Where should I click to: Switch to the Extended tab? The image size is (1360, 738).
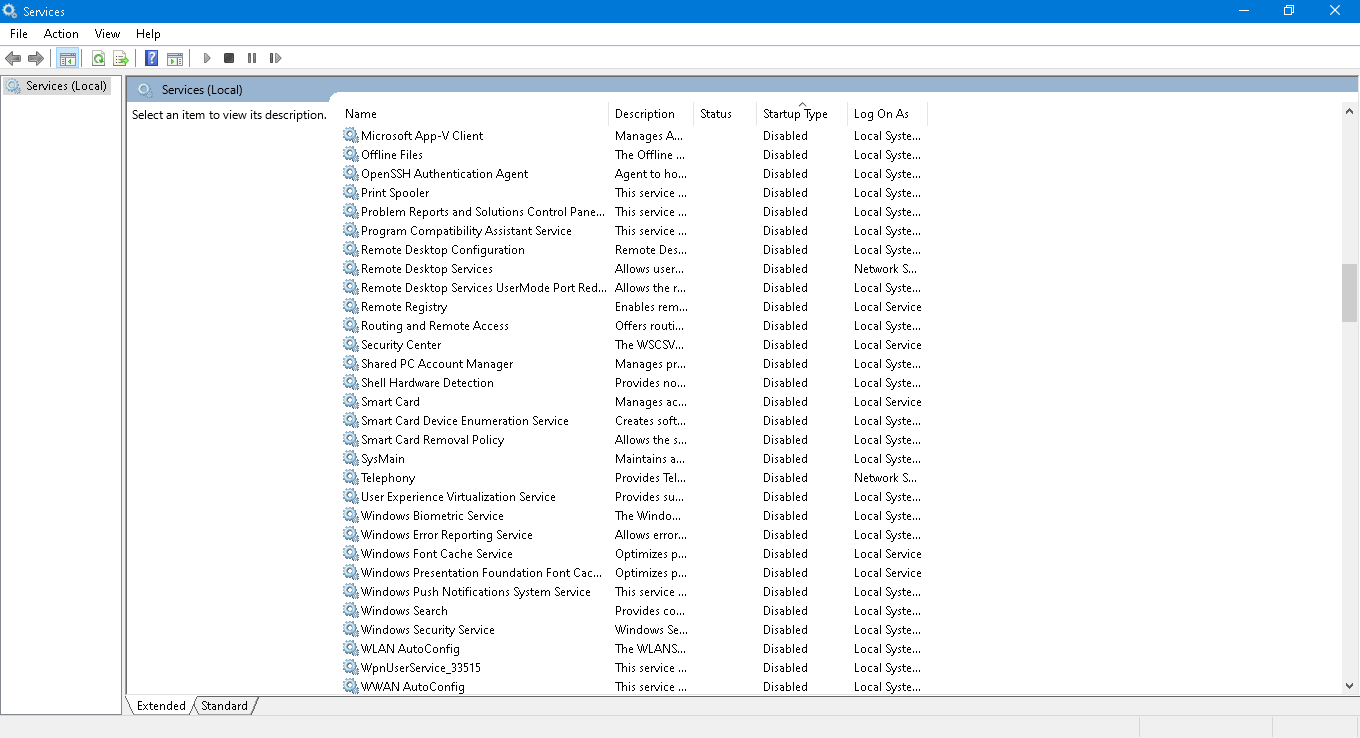point(161,706)
